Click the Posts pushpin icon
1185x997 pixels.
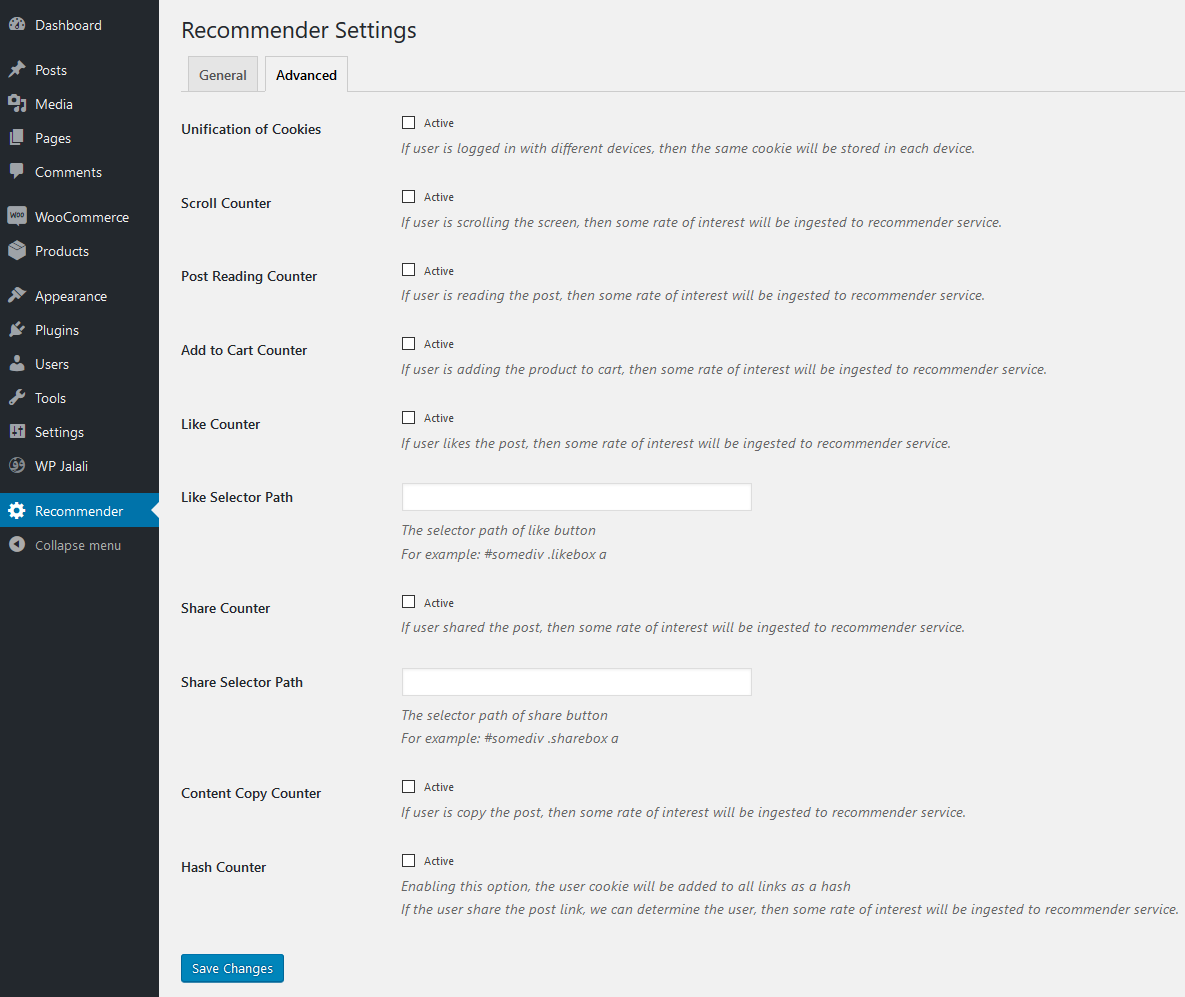[17, 70]
